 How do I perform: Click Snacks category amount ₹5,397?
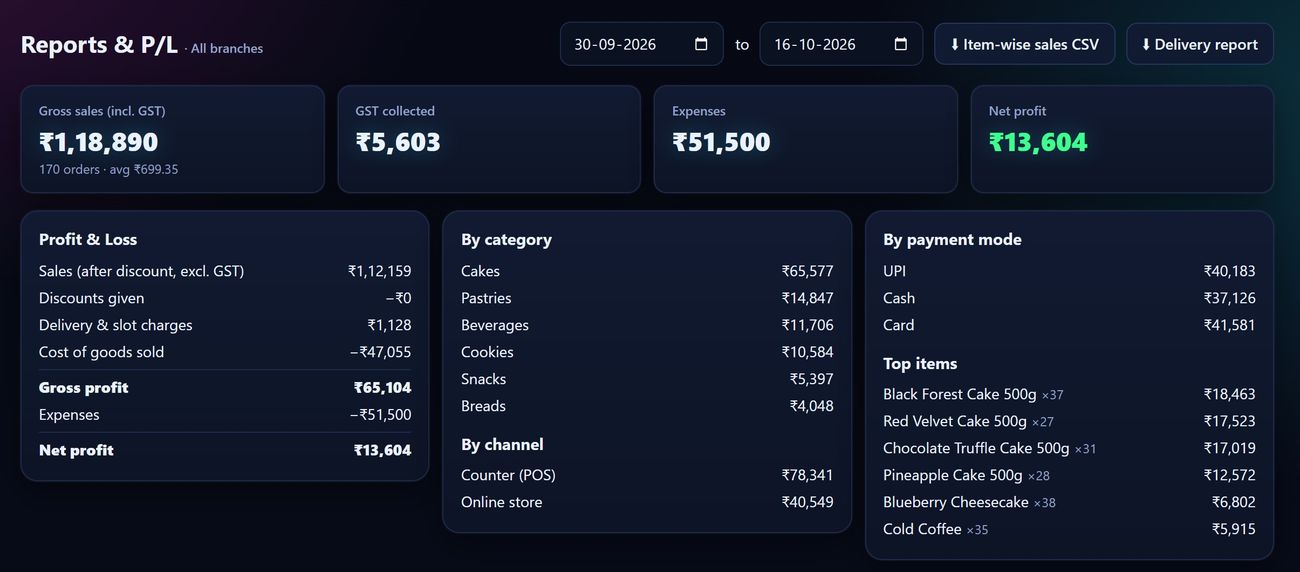(x=811, y=379)
